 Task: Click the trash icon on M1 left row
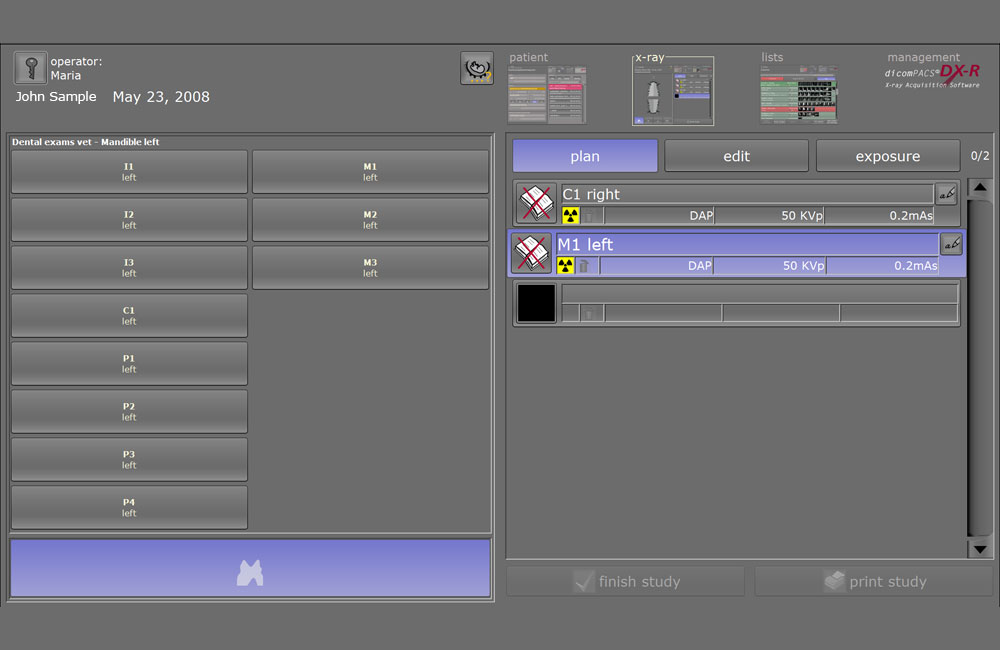click(584, 266)
